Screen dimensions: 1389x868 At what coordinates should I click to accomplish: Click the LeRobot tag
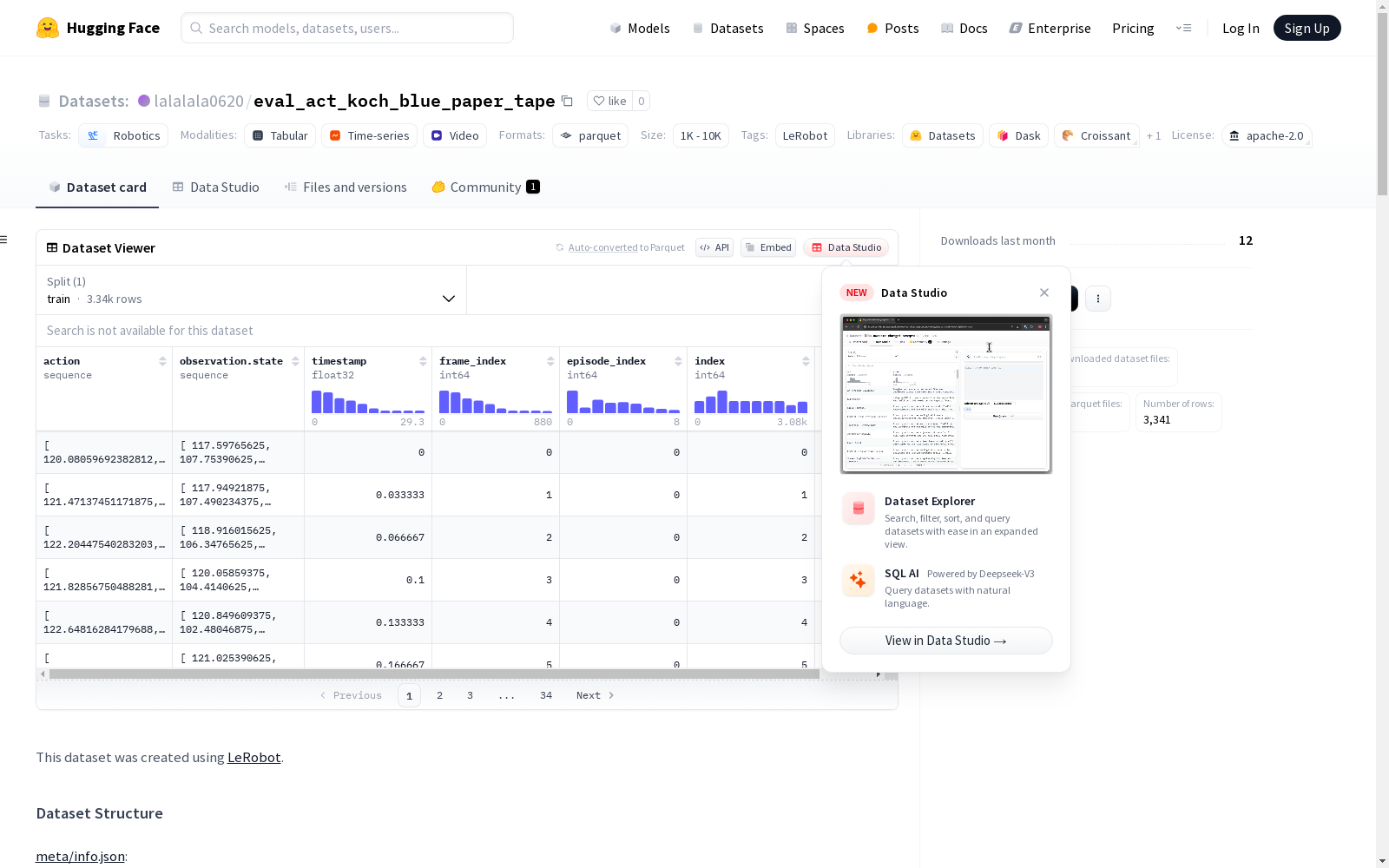pyautogui.click(x=805, y=135)
